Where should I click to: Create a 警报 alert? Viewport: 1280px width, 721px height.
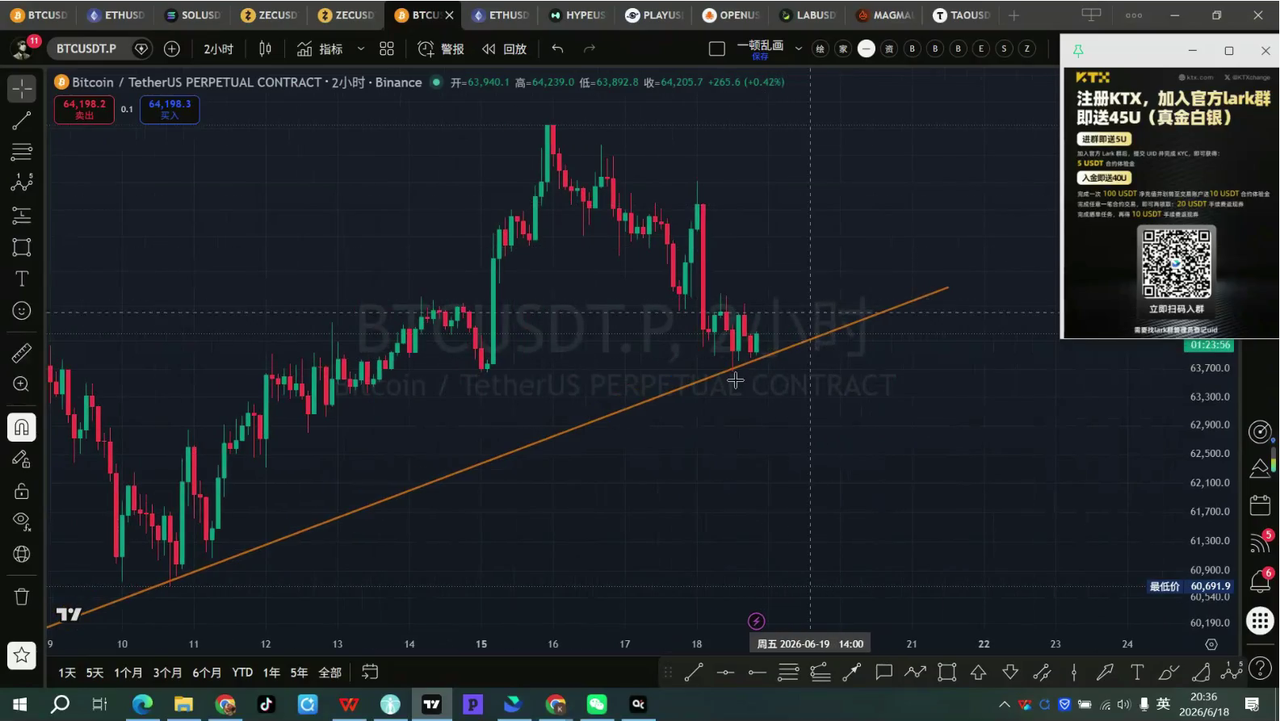click(441, 49)
